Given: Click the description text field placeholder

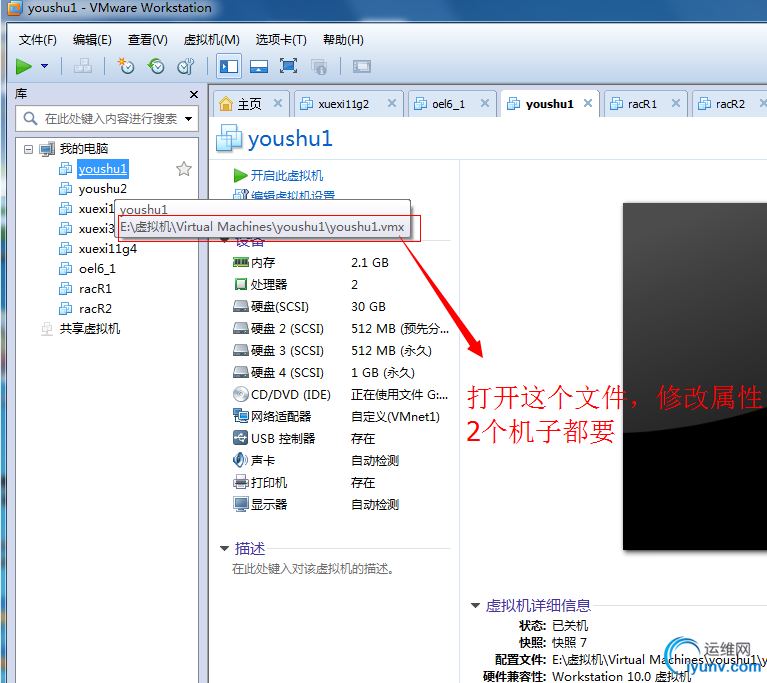Looking at the screenshot, I should tap(313, 569).
